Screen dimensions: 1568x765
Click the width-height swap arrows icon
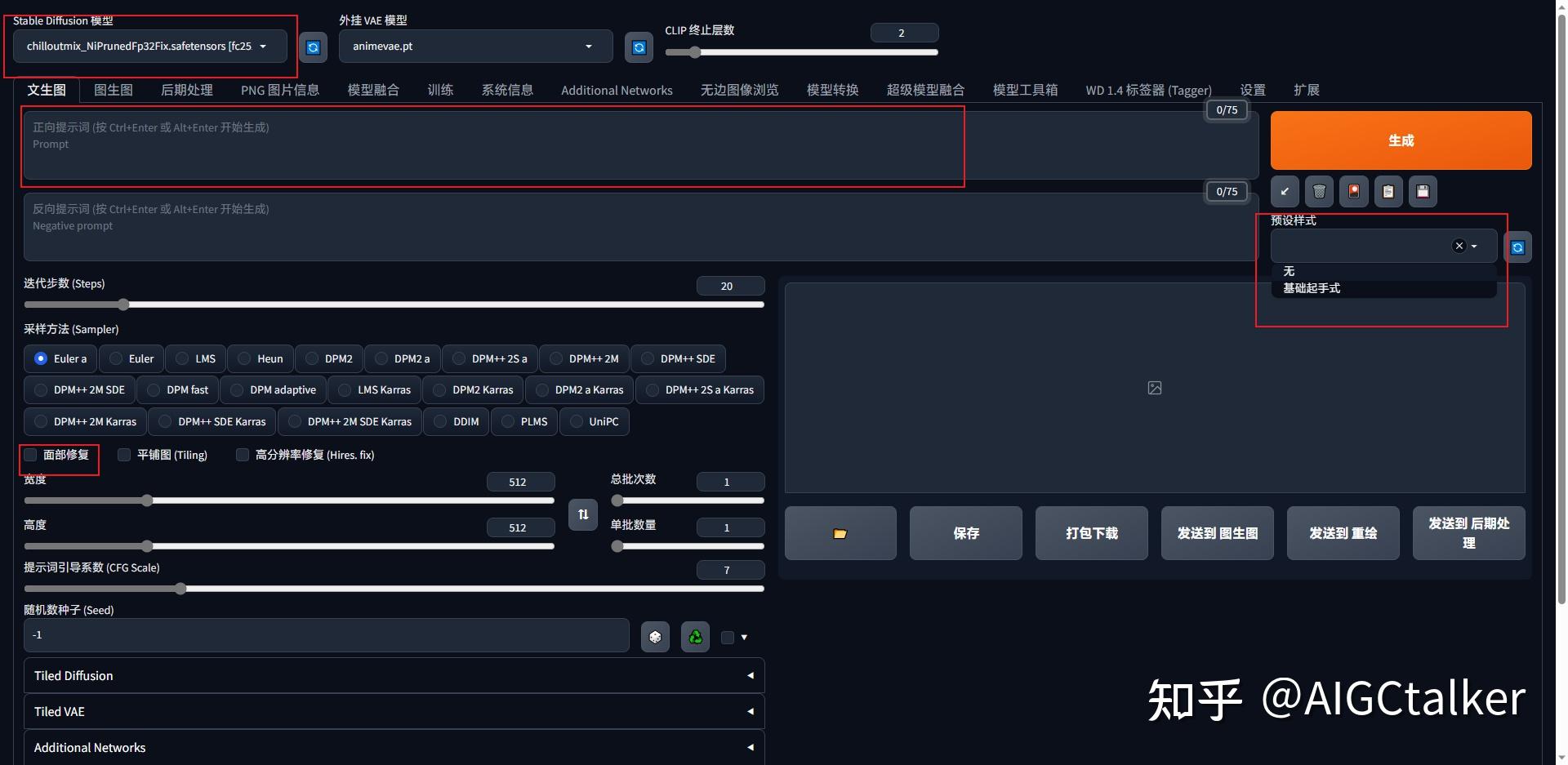pyautogui.click(x=582, y=514)
